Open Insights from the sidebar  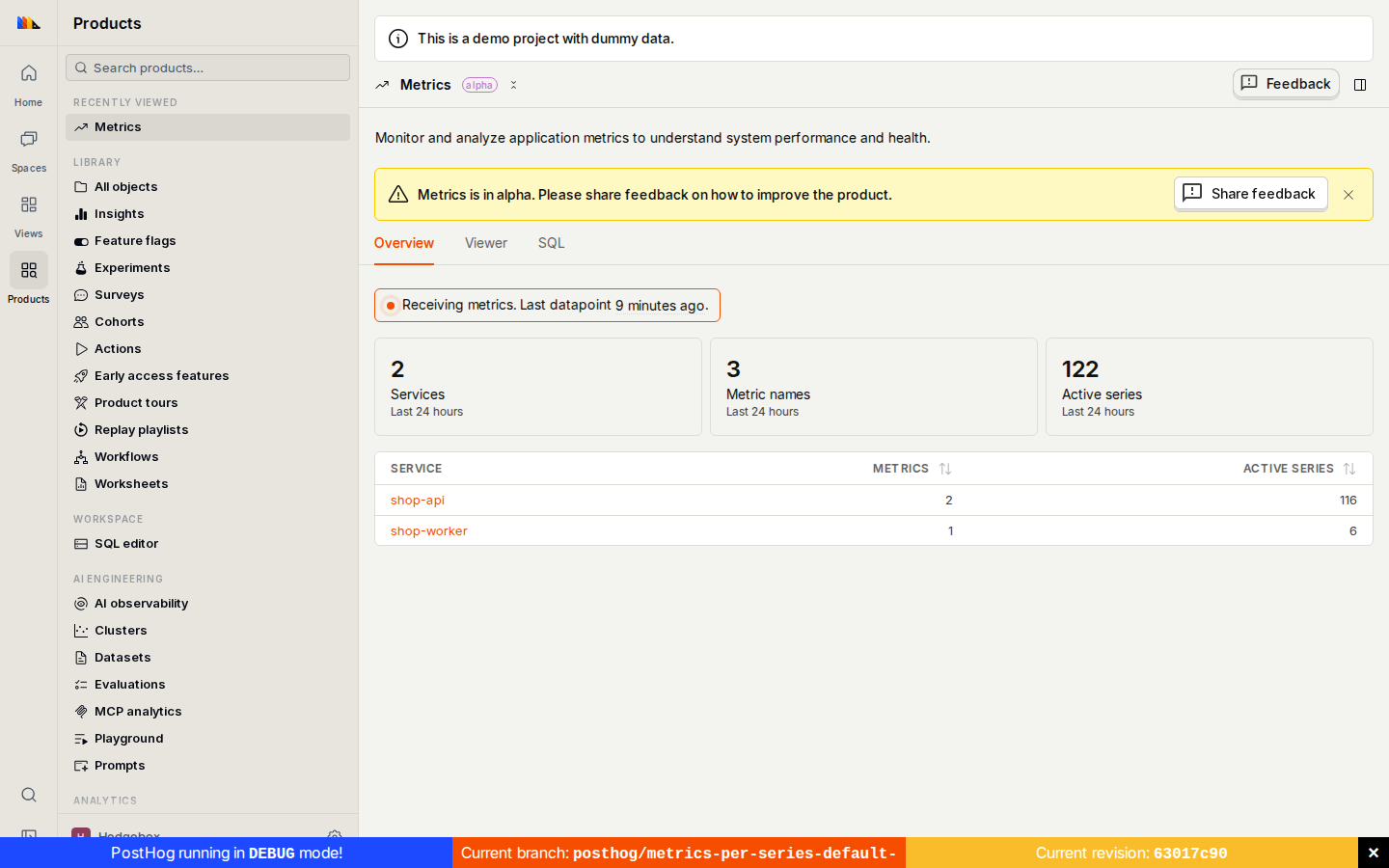tap(207, 214)
